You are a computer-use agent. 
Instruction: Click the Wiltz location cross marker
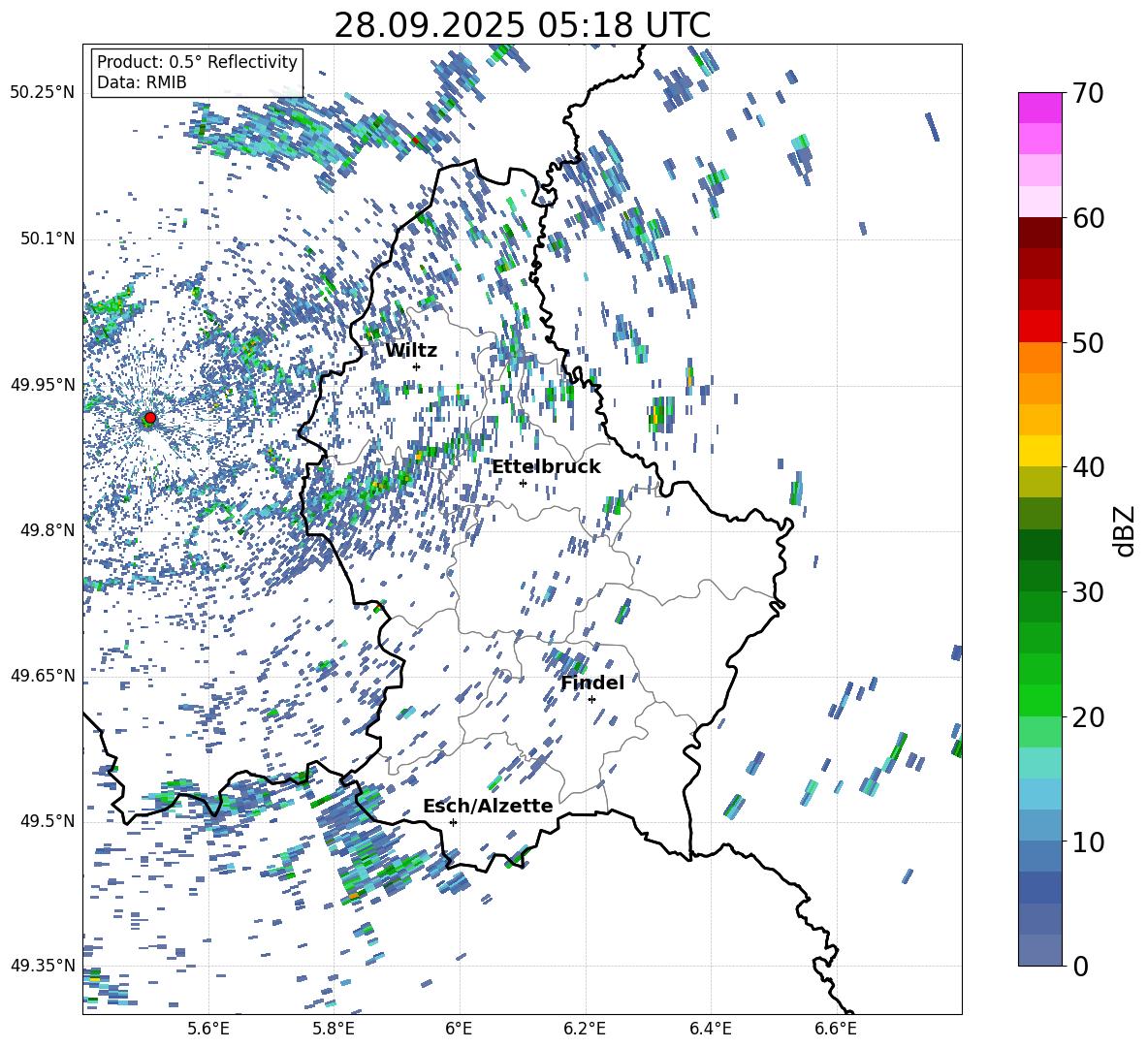pos(417,366)
